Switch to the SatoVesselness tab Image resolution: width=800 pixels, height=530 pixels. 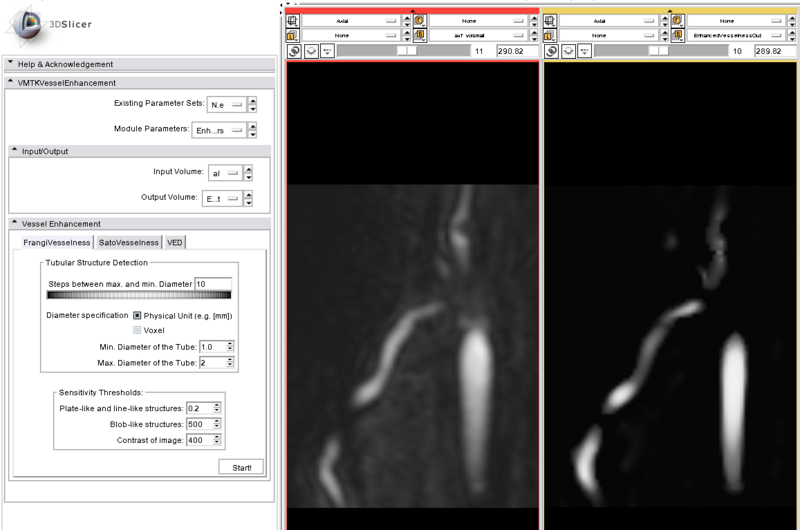click(x=128, y=241)
